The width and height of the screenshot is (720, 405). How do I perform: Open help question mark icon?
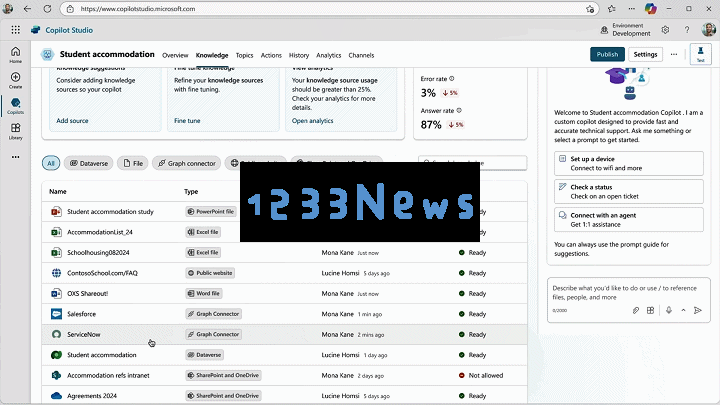point(687,30)
